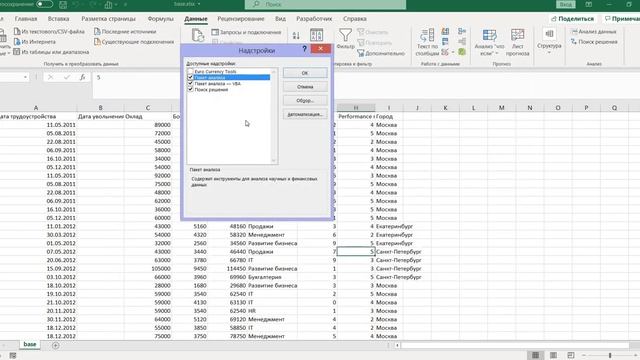Open 'Существующие подключения'

point(134,42)
